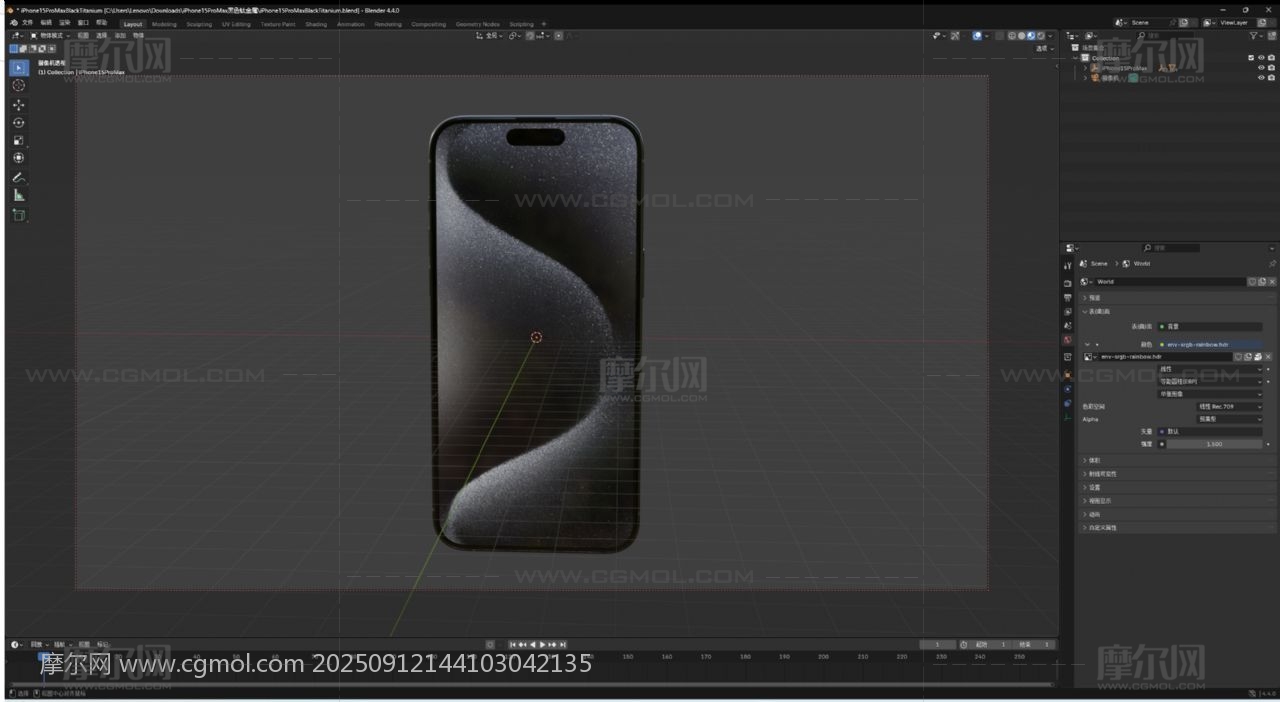Viewport: 1280px width, 702px height.
Task: Set rendered viewport shading
Action: coord(1041,36)
